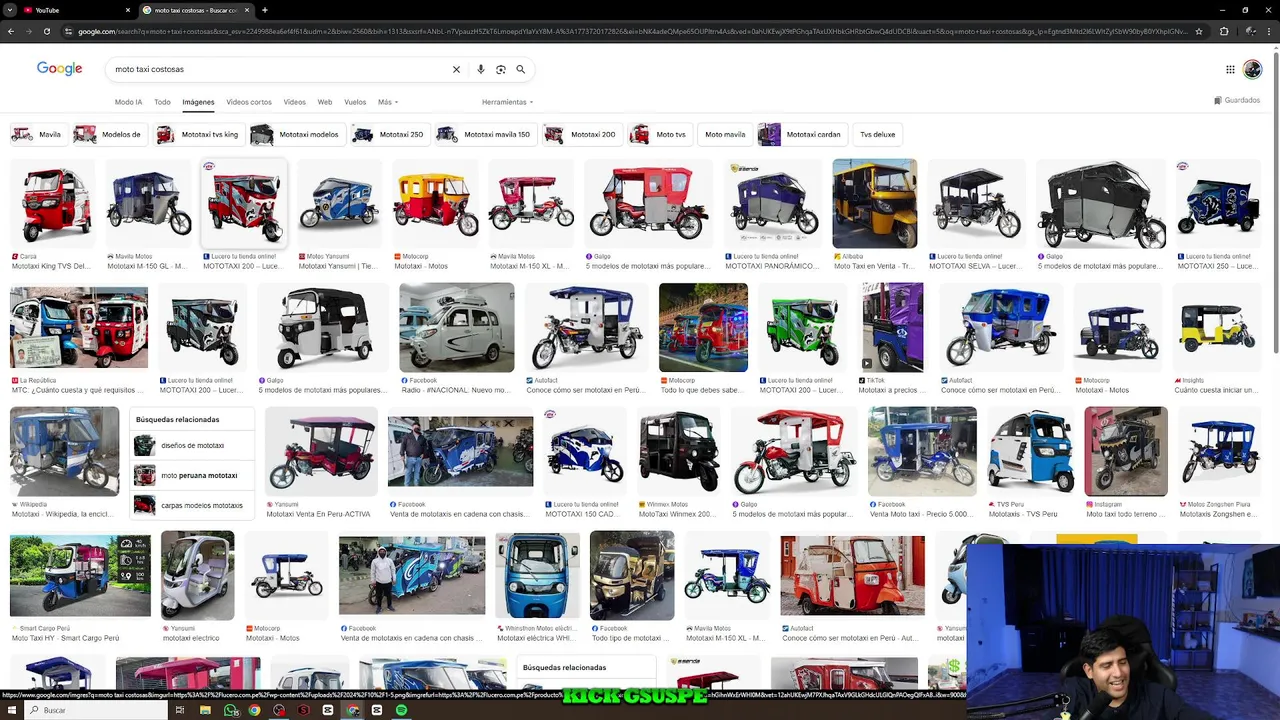Open the Insights Cuánto cuesta iniciar image
Image resolution: width=1280 pixels, height=720 pixels.
click(1217, 328)
